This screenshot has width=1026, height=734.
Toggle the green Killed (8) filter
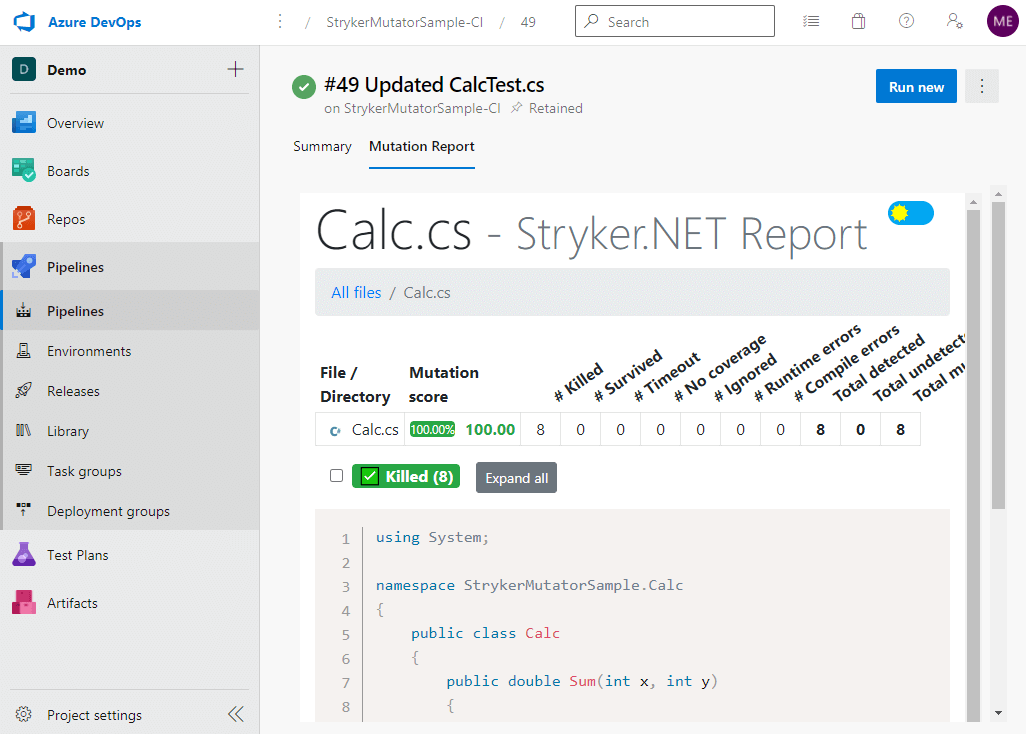[406, 476]
